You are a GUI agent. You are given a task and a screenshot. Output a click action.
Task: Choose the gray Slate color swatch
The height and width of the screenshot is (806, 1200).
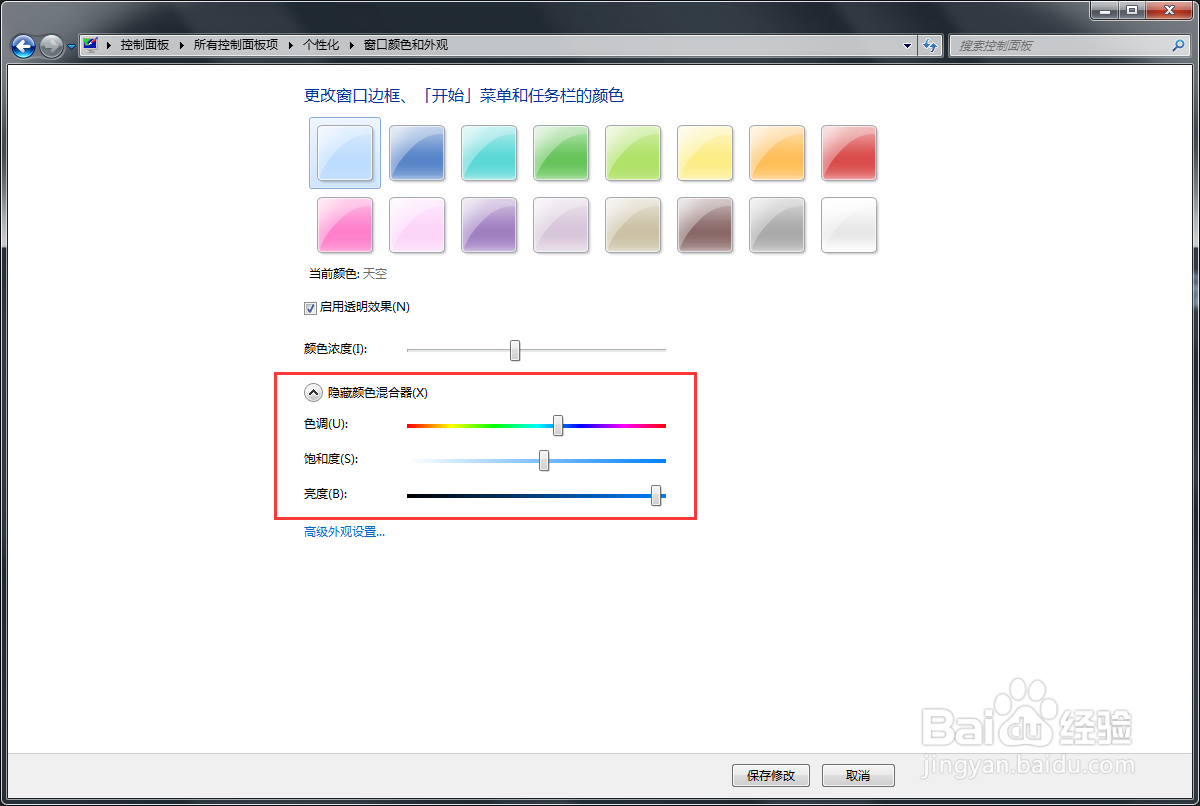click(x=777, y=225)
